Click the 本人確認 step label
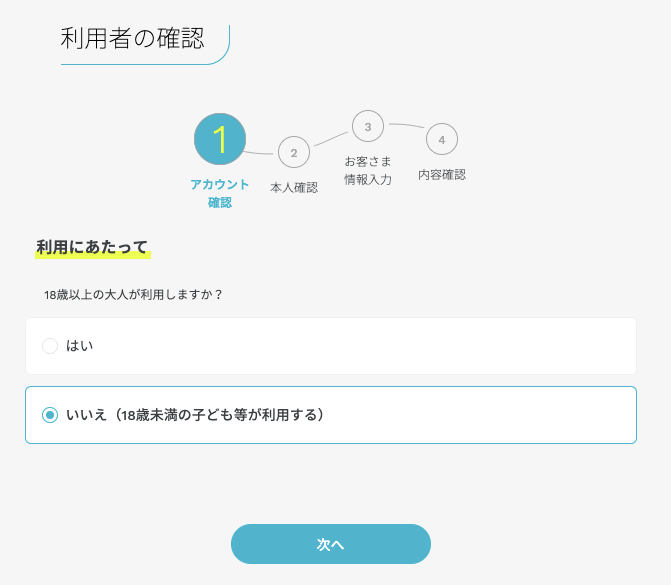The height and width of the screenshot is (585, 671). click(x=294, y=187)
